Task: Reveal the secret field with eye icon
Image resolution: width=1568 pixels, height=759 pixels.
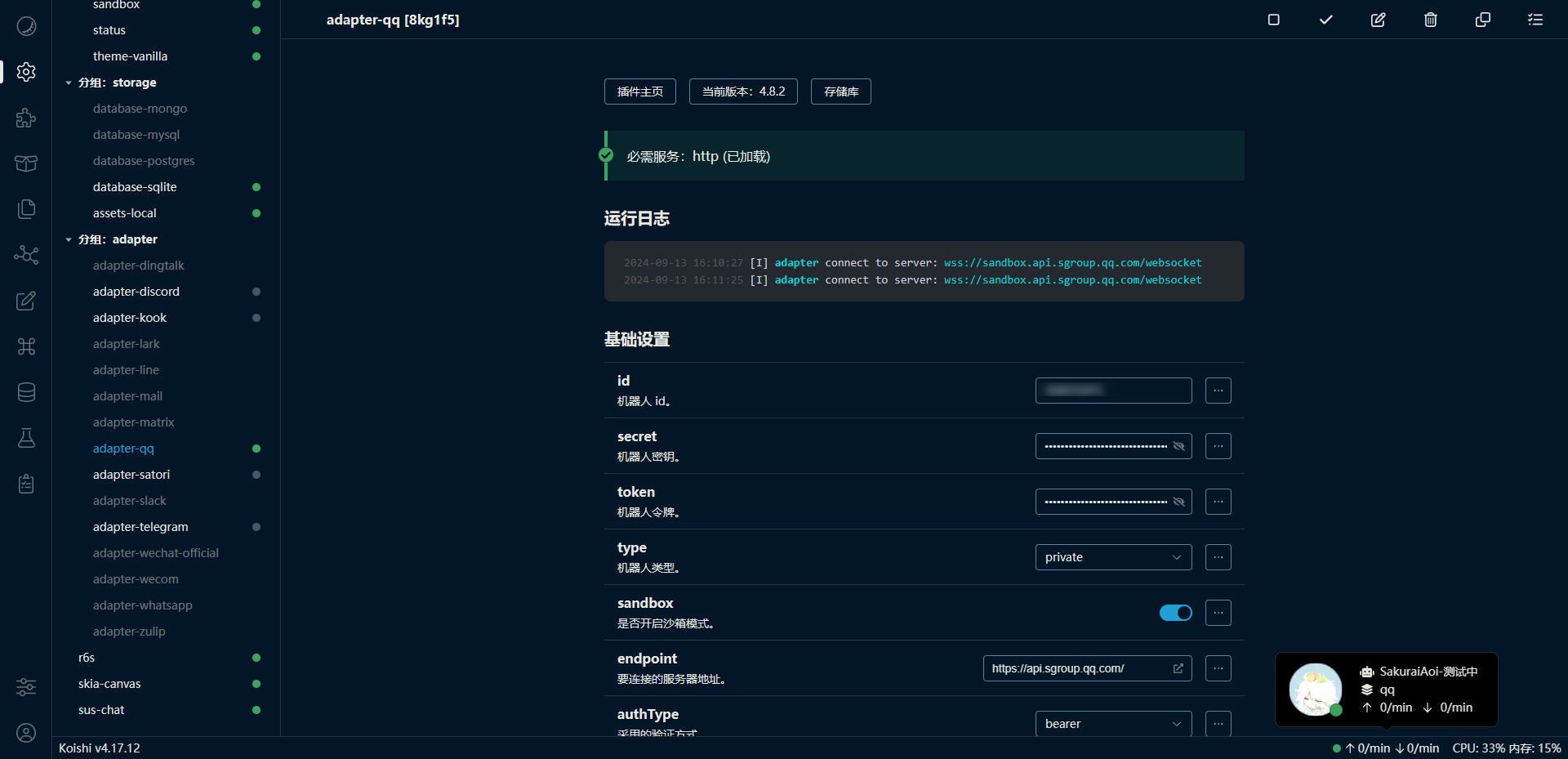Action: click(1178, 446)
